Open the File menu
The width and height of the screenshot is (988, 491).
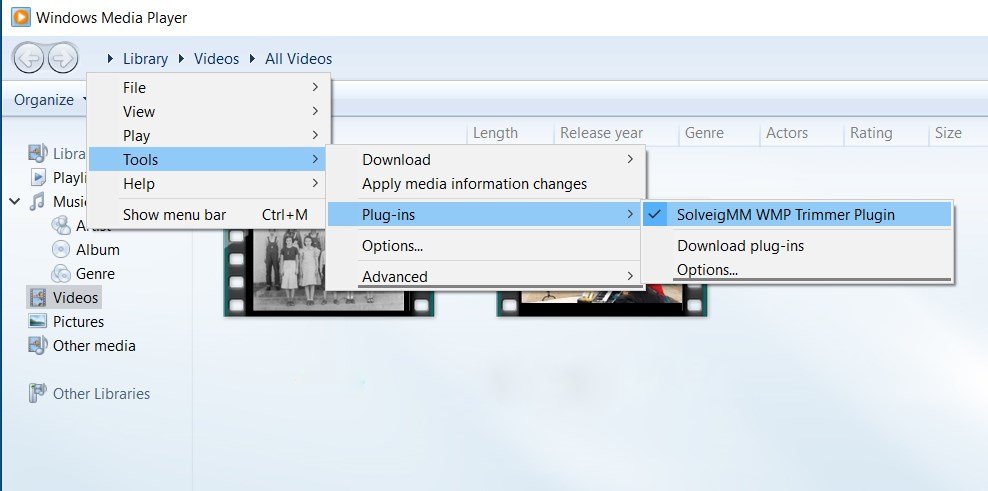[207, 88]
